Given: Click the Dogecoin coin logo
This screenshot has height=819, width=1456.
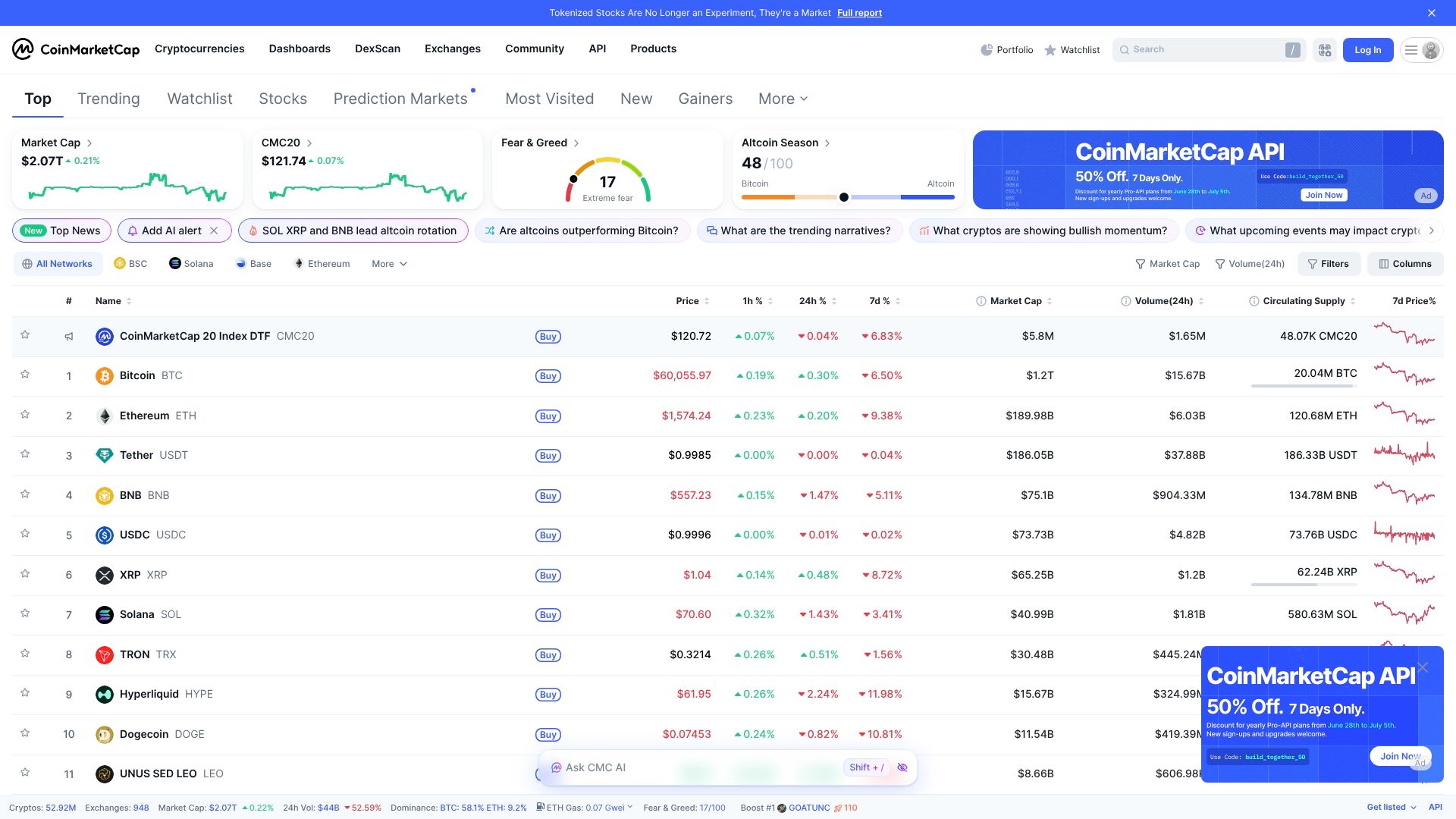Looking at the screenshot, I should (x=105, y=734).
